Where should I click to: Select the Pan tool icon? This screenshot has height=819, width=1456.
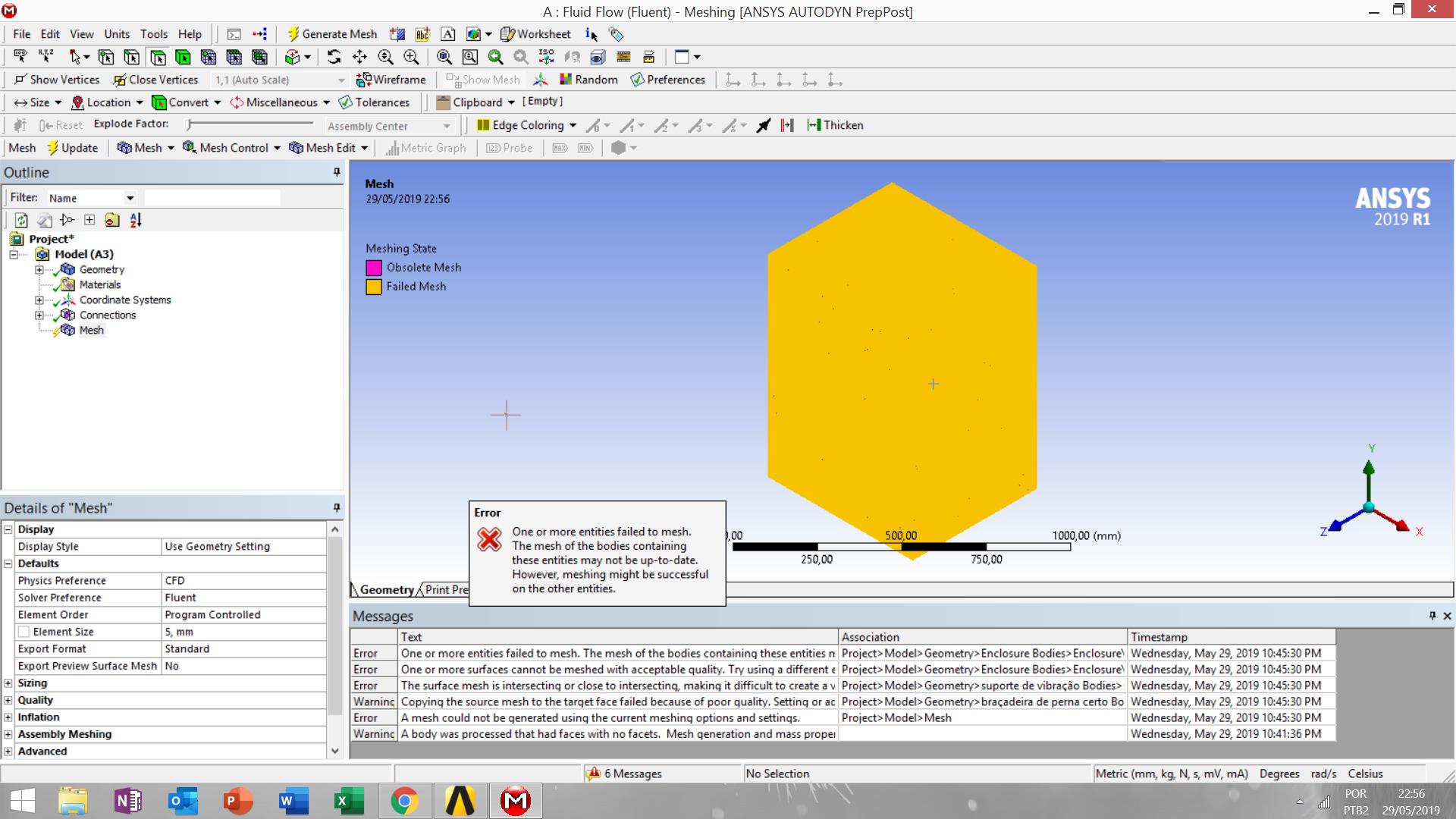coord(359,57)
